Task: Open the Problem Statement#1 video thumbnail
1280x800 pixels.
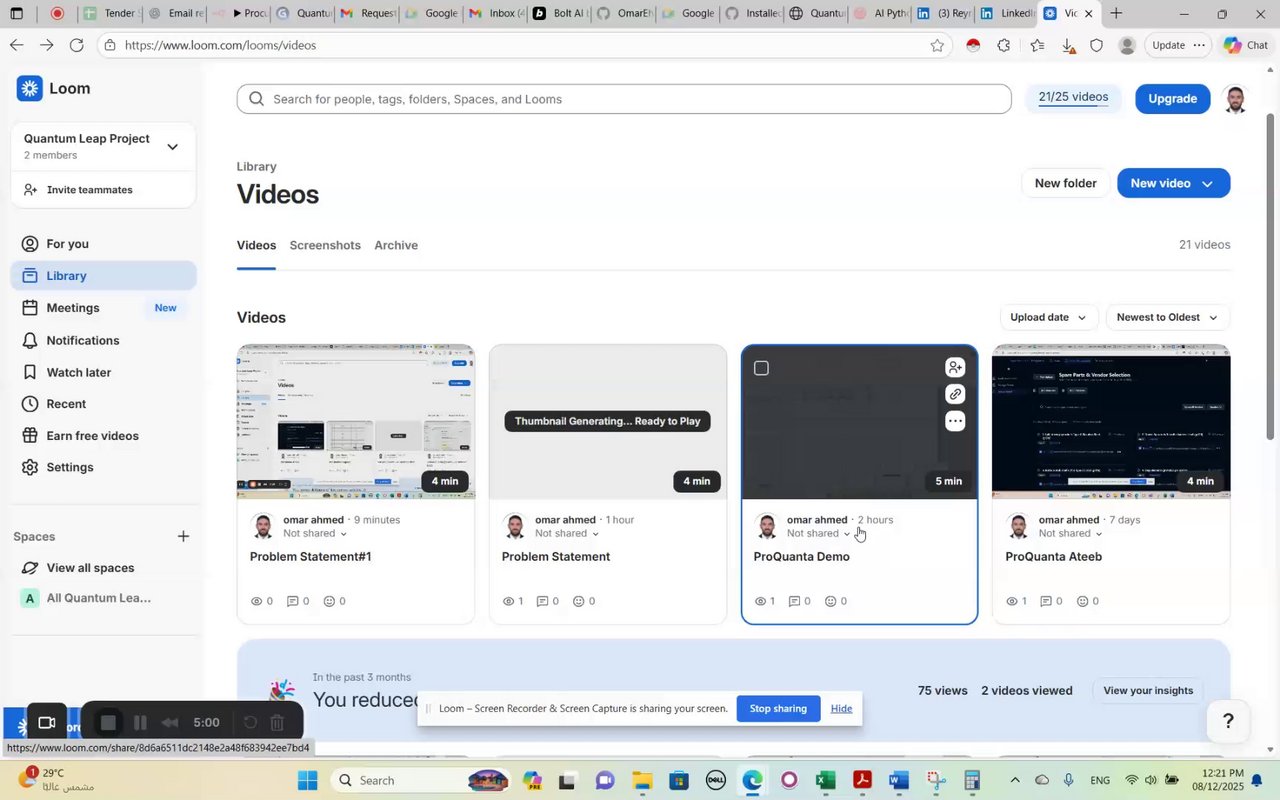Action: [x=356, y=421]
